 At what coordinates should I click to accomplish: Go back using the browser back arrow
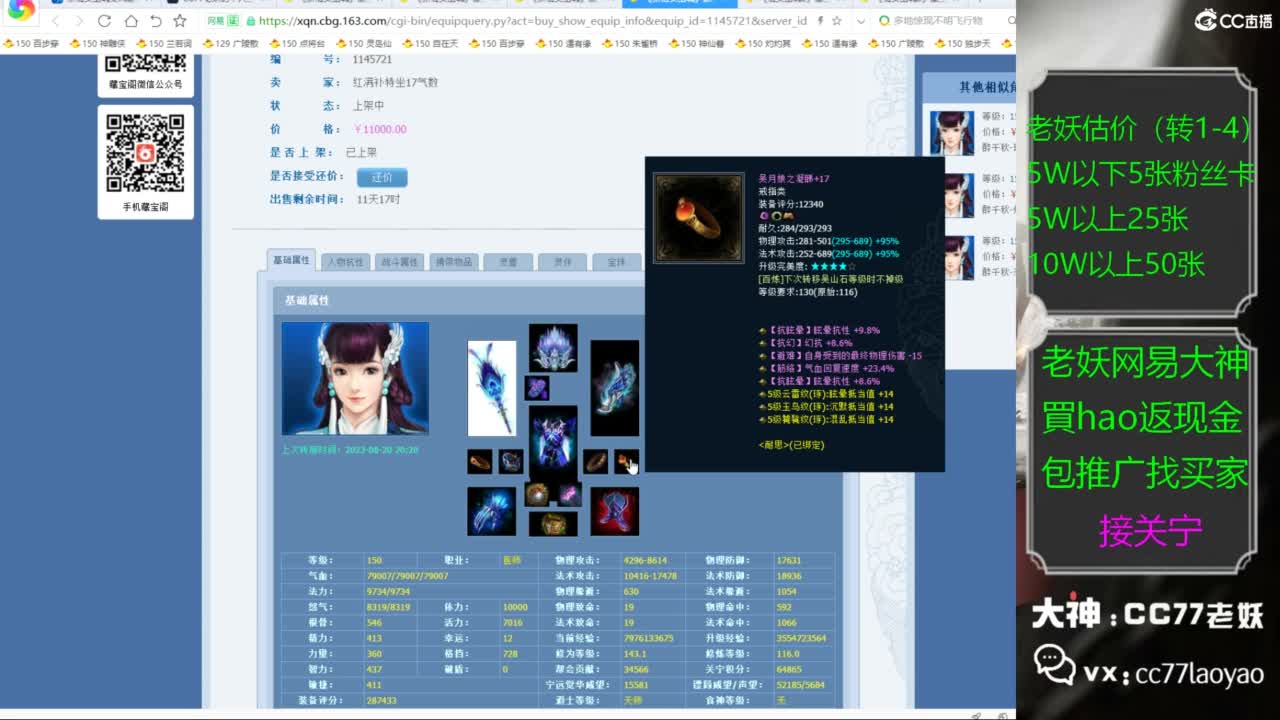[x=56, y=21]
